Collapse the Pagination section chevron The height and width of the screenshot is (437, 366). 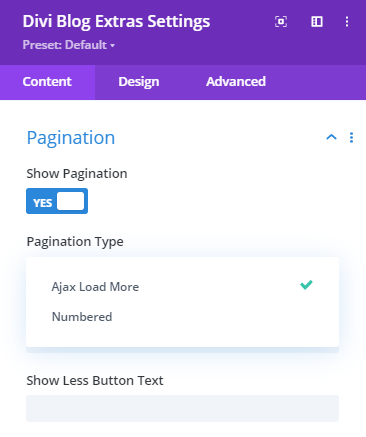point(331,137)
